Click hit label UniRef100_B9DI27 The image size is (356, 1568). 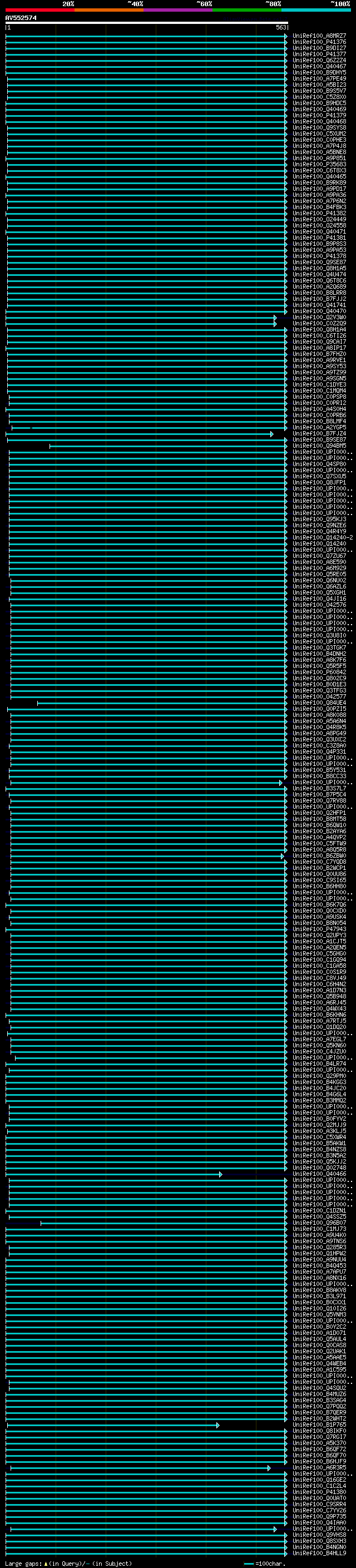[x=319, y=48]
